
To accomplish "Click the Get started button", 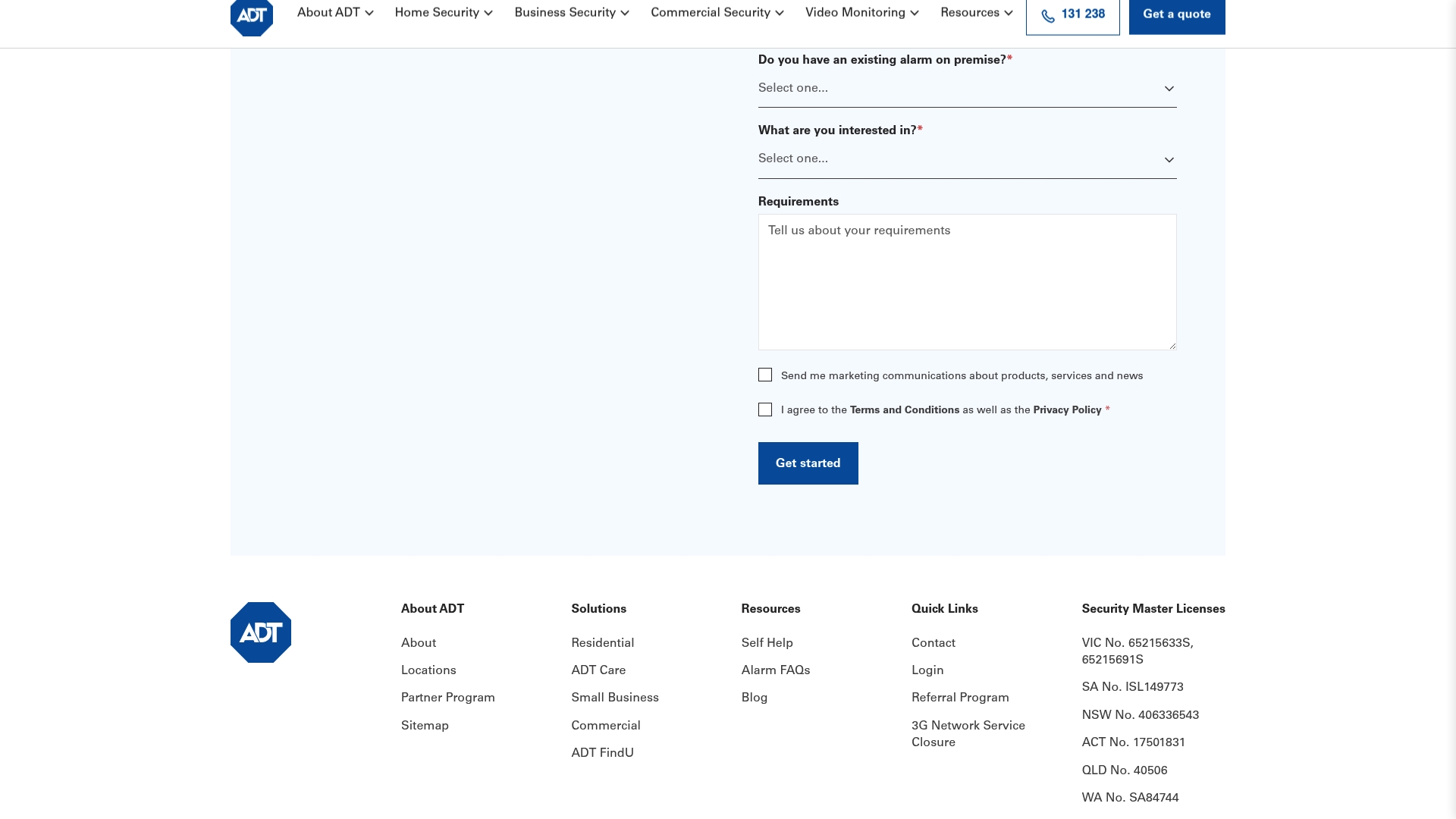I will [808, 463].
